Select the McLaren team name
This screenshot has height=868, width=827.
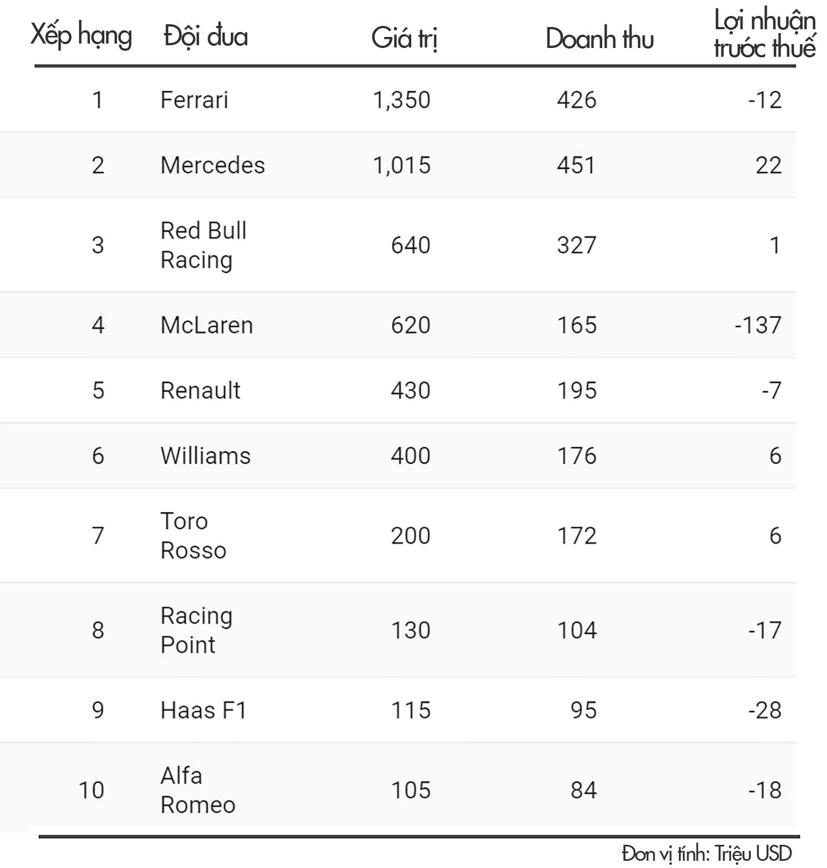(206, 325)
